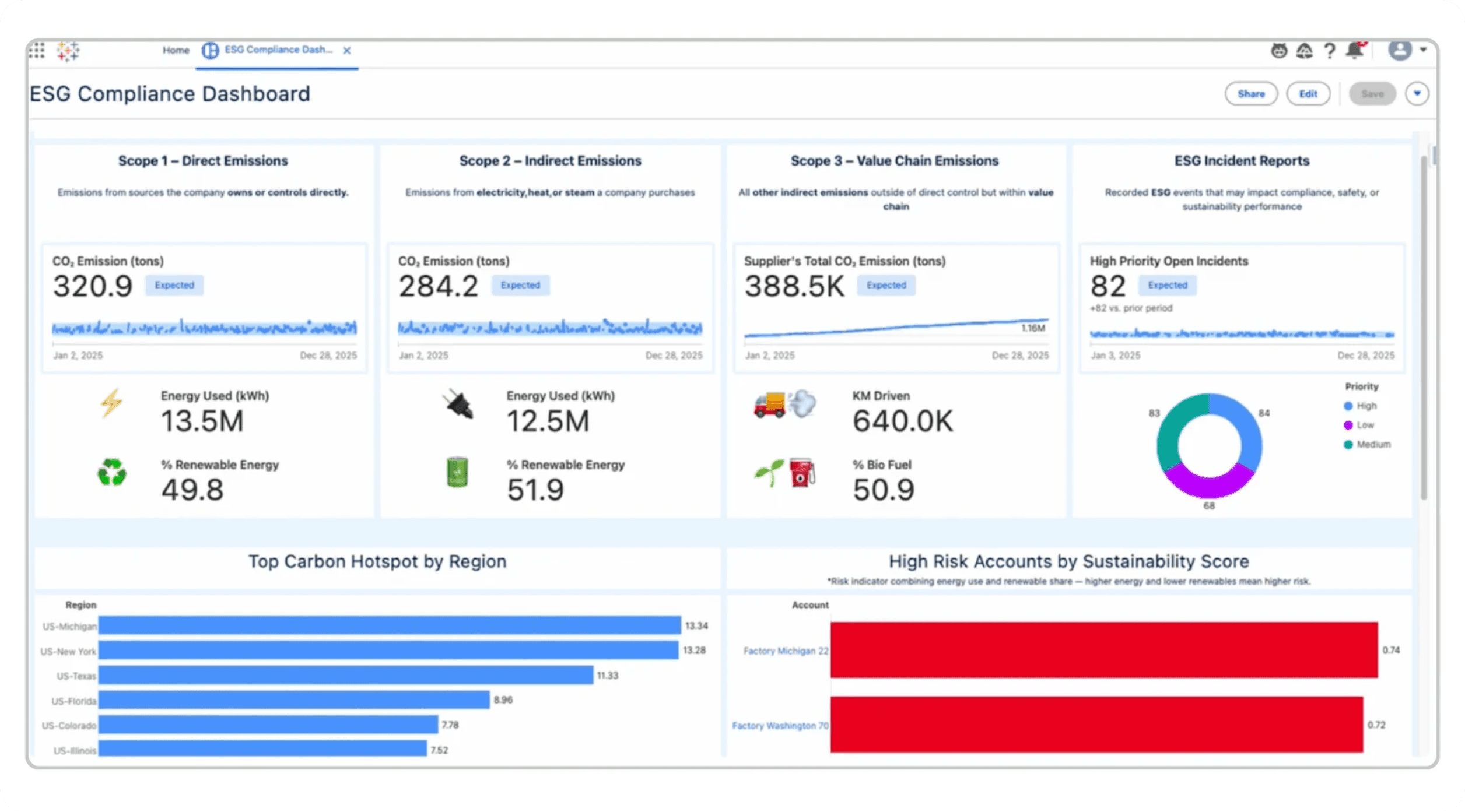The width and height of the screenshot is (1465, 812).
Task: Click the user profile avatar
Action: (x=1400, y=50)
